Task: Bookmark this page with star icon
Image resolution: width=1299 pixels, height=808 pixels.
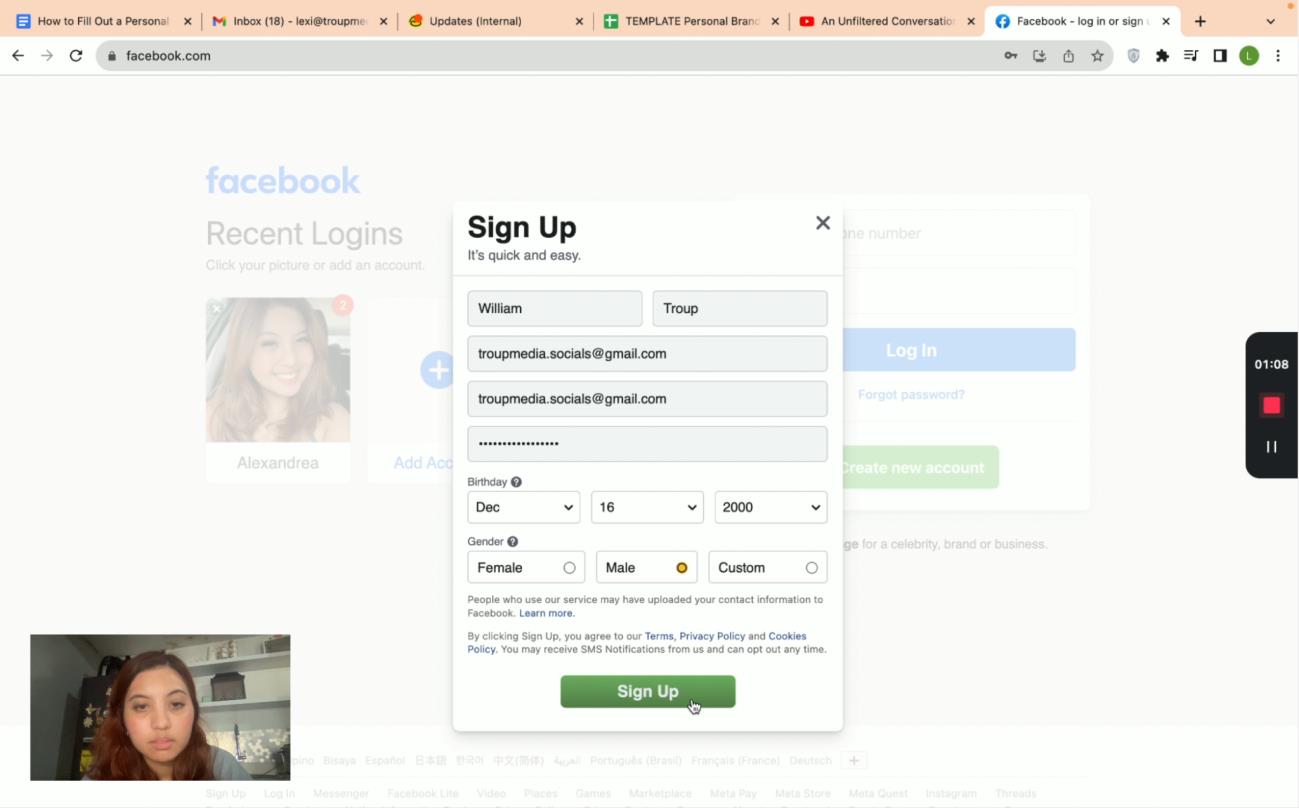Action: (1097, 56)
